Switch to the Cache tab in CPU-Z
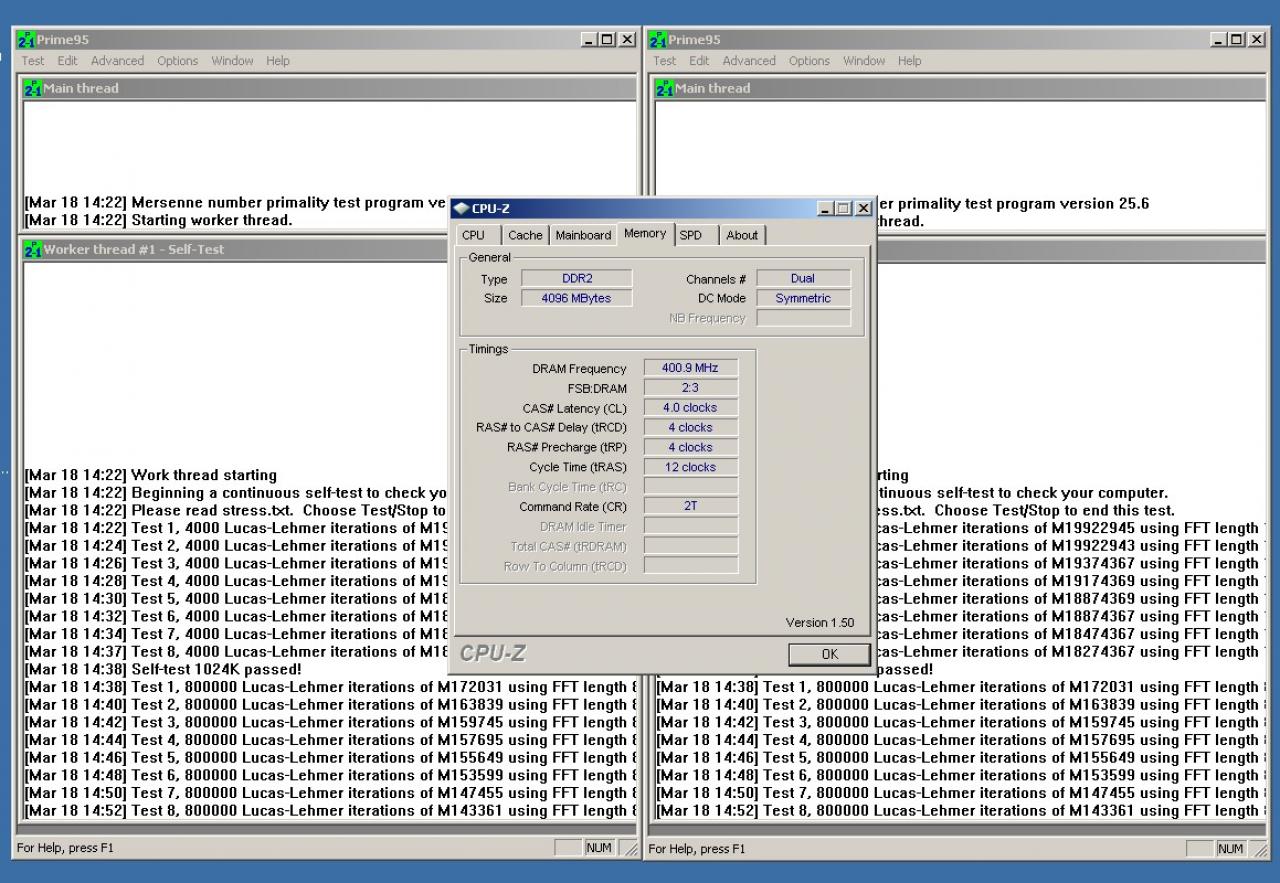 point(525,235)
